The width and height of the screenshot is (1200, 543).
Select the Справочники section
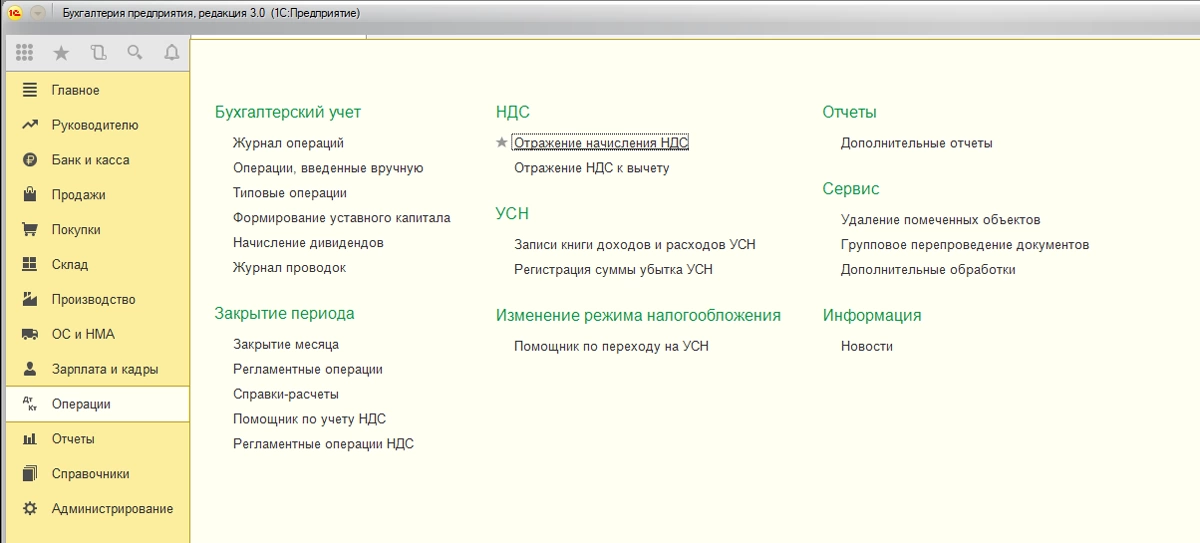(90, 474)
